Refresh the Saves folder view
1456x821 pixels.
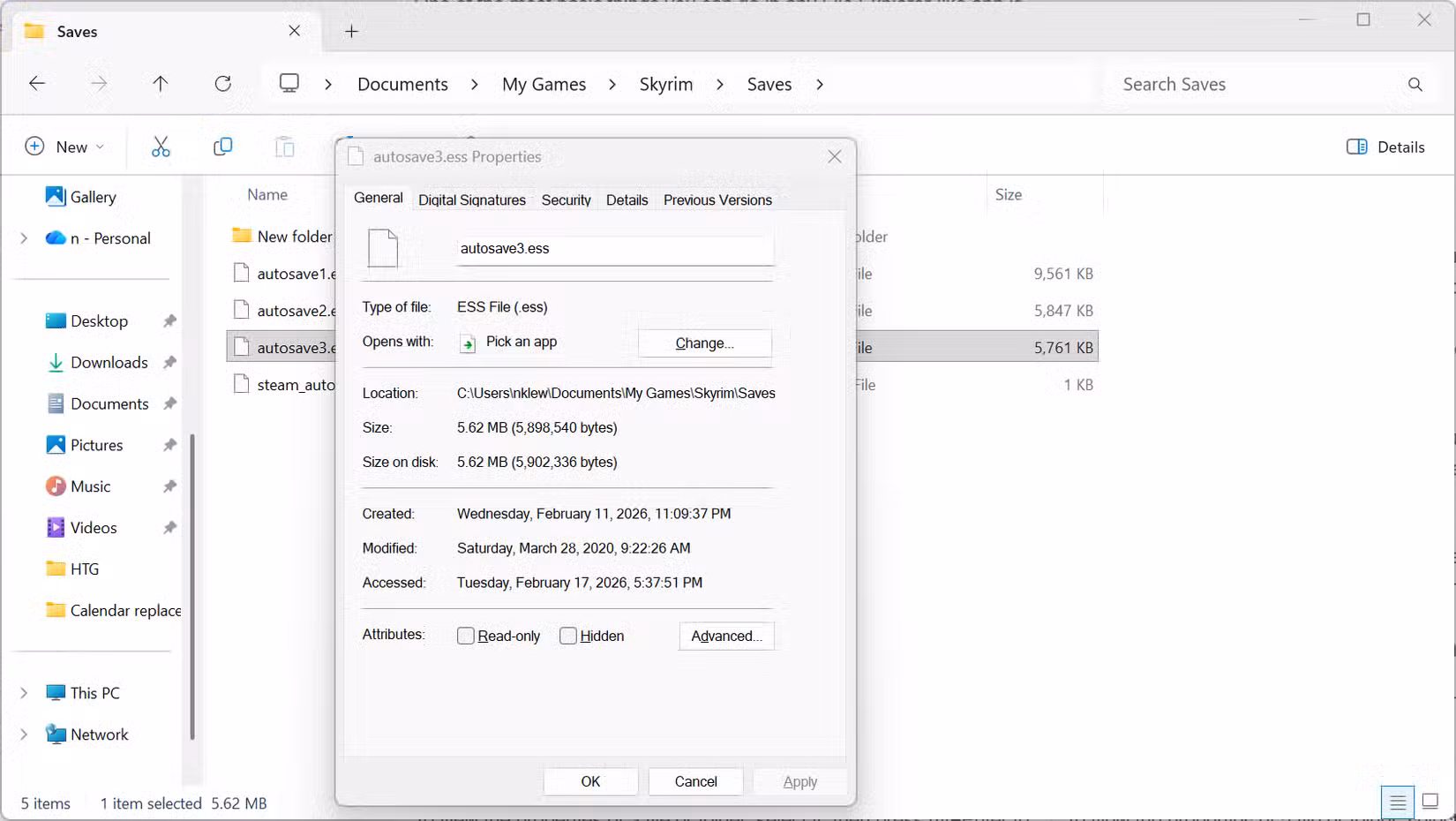[x=223, y=84]
